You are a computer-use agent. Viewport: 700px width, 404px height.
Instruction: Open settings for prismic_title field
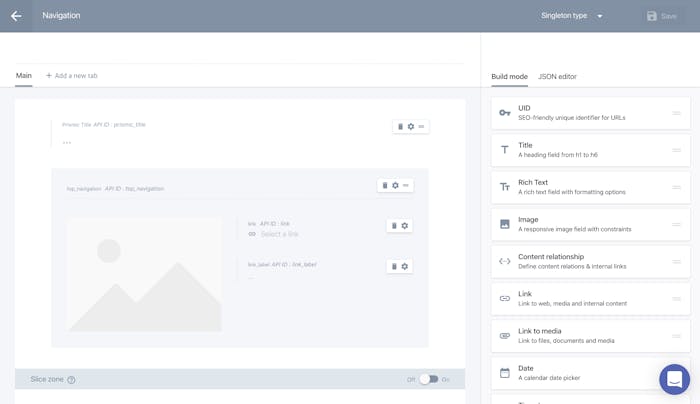coord(411,127)
